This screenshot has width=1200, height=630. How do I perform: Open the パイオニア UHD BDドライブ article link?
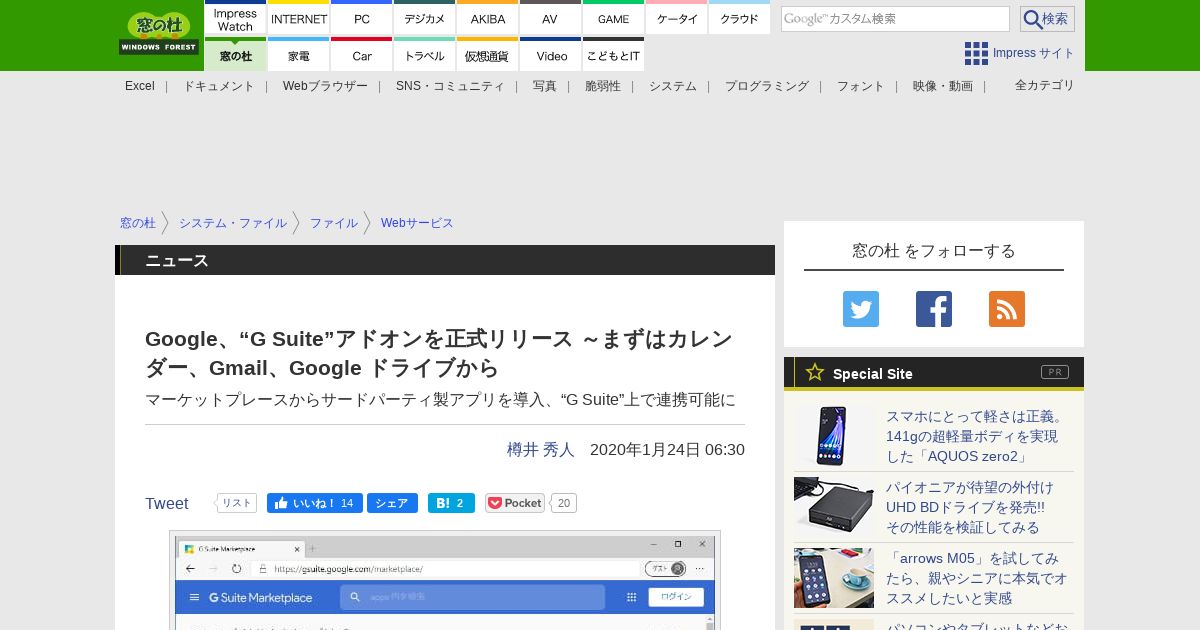(x=970, y=507)
